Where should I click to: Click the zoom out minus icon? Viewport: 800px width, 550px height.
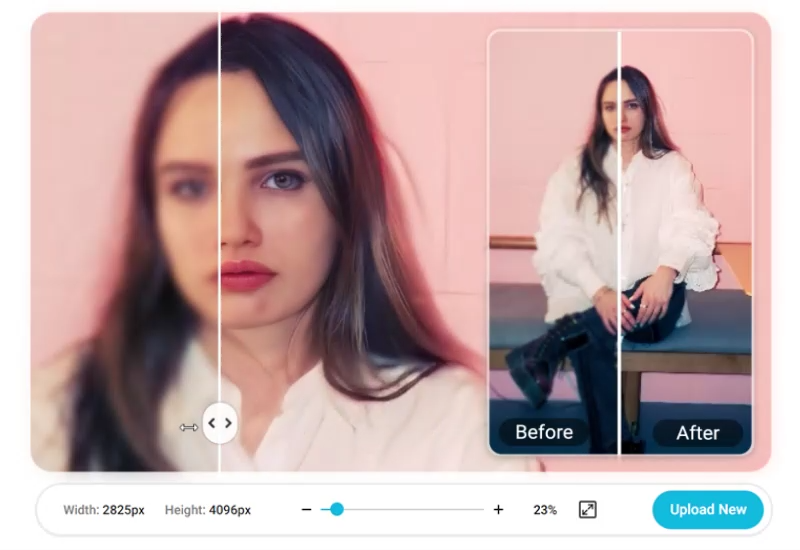tap(307, 510)
